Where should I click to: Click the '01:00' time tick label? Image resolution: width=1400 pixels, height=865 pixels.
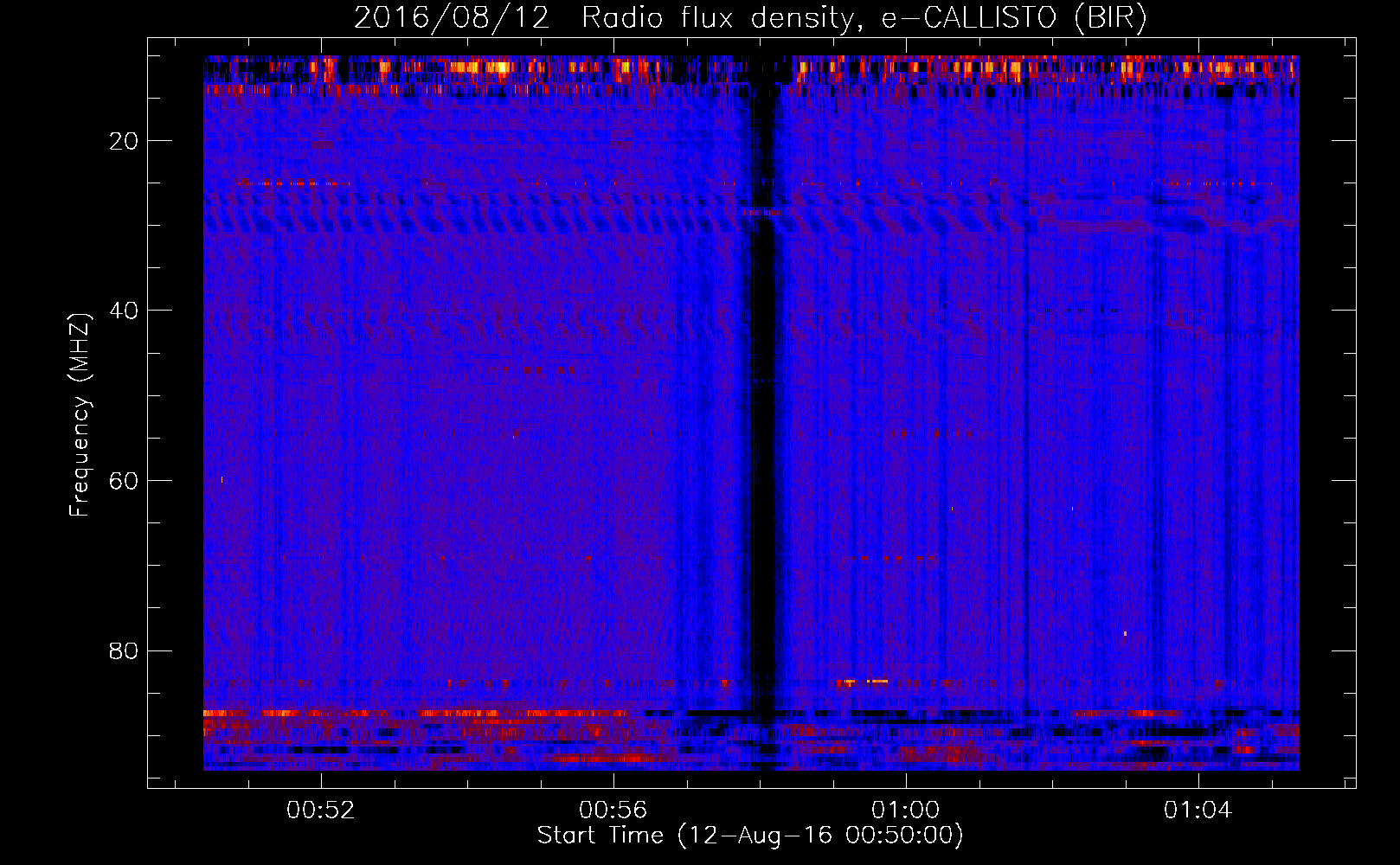click(906, 811)
